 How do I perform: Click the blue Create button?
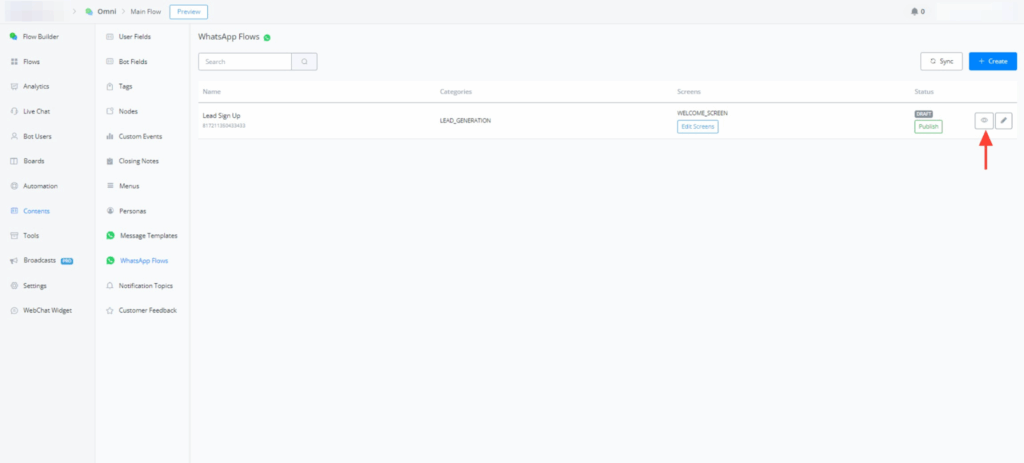point(992,62)
